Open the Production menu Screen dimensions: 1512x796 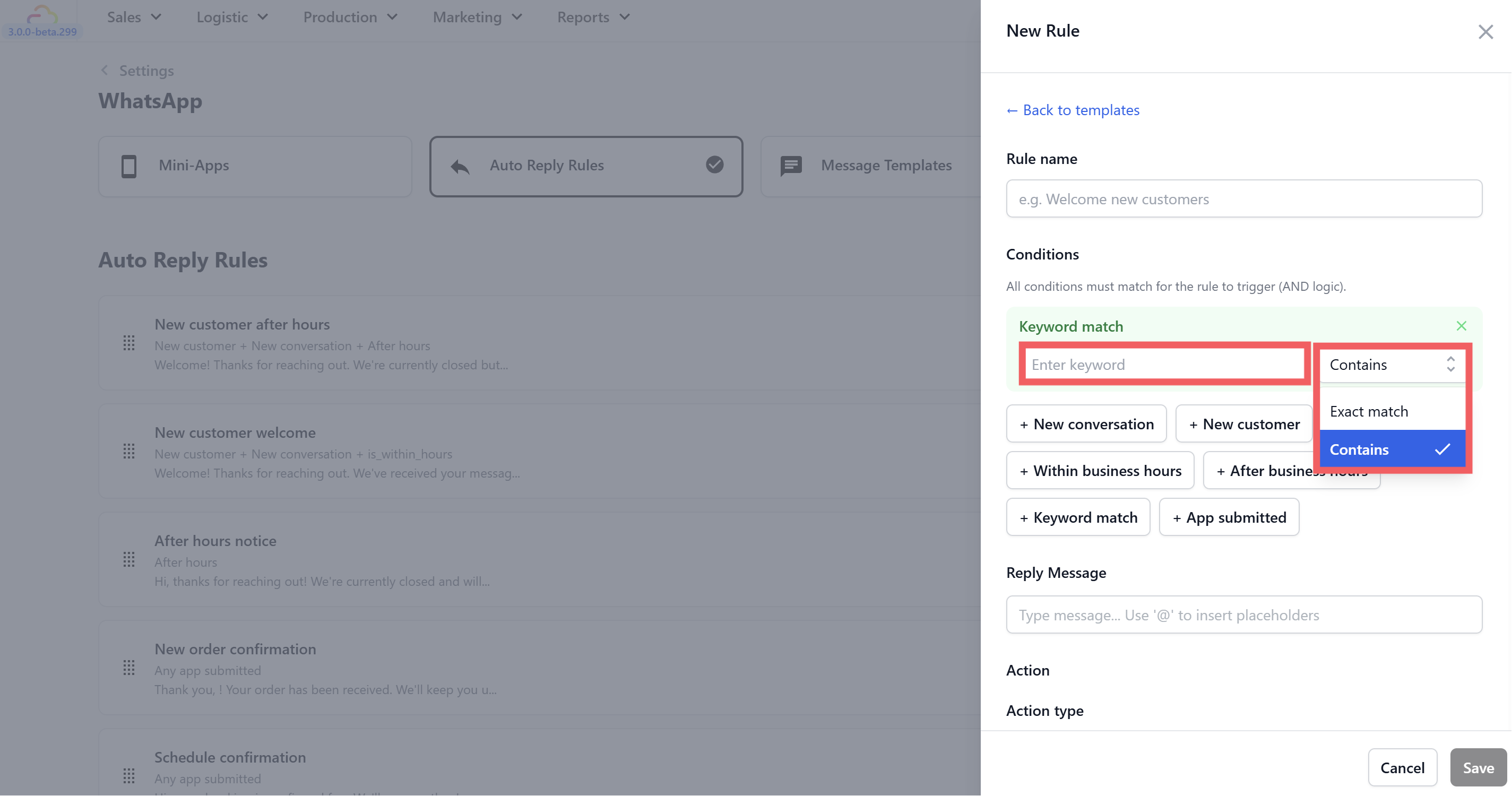click(x=350, y=17)
